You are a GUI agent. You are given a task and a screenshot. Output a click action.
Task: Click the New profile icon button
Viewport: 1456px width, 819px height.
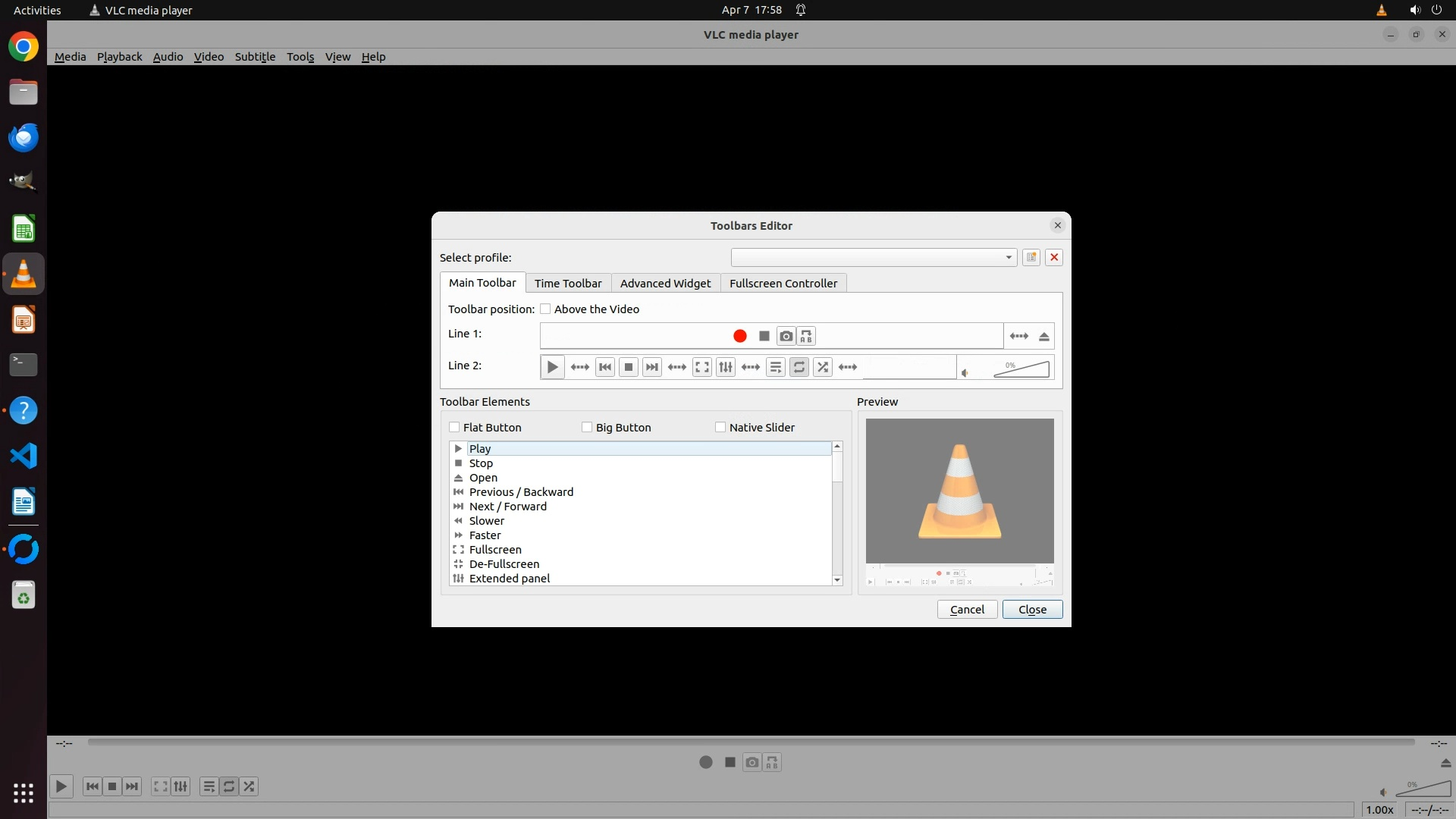[1031, 257]
